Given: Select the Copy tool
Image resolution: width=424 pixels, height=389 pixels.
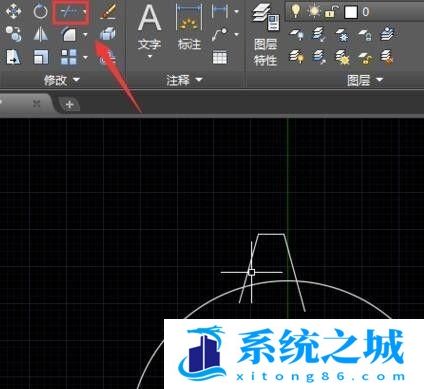Looking at the screenshot, I should [x=13, y=33].
